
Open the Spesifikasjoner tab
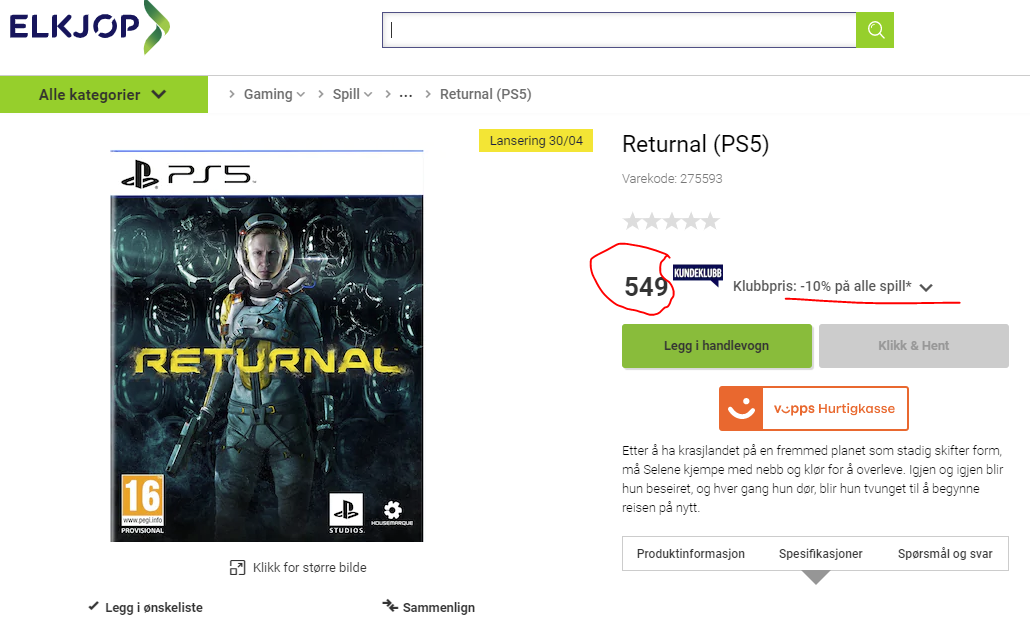pos(820,553)
